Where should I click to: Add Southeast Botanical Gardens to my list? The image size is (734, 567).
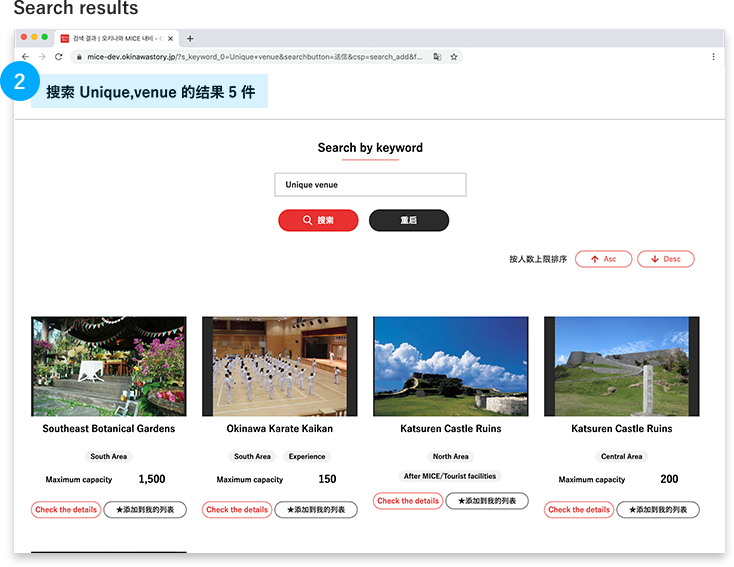pyautogui.click(x=145, y=509)
